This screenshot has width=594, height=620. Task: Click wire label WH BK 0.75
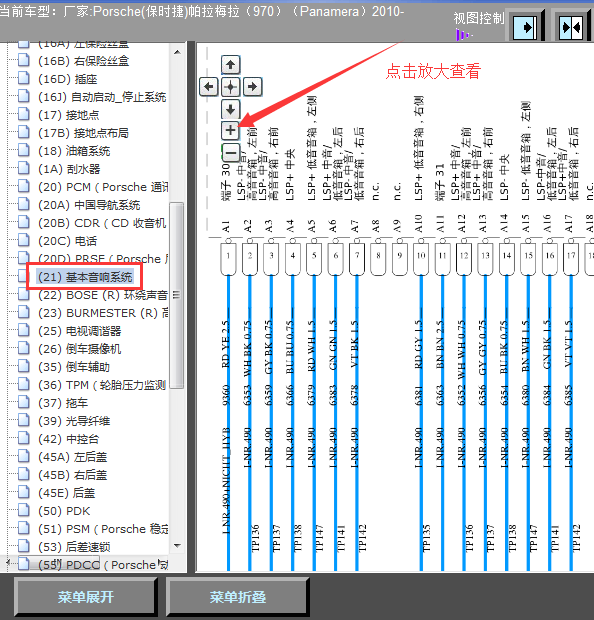pos(247,348)
